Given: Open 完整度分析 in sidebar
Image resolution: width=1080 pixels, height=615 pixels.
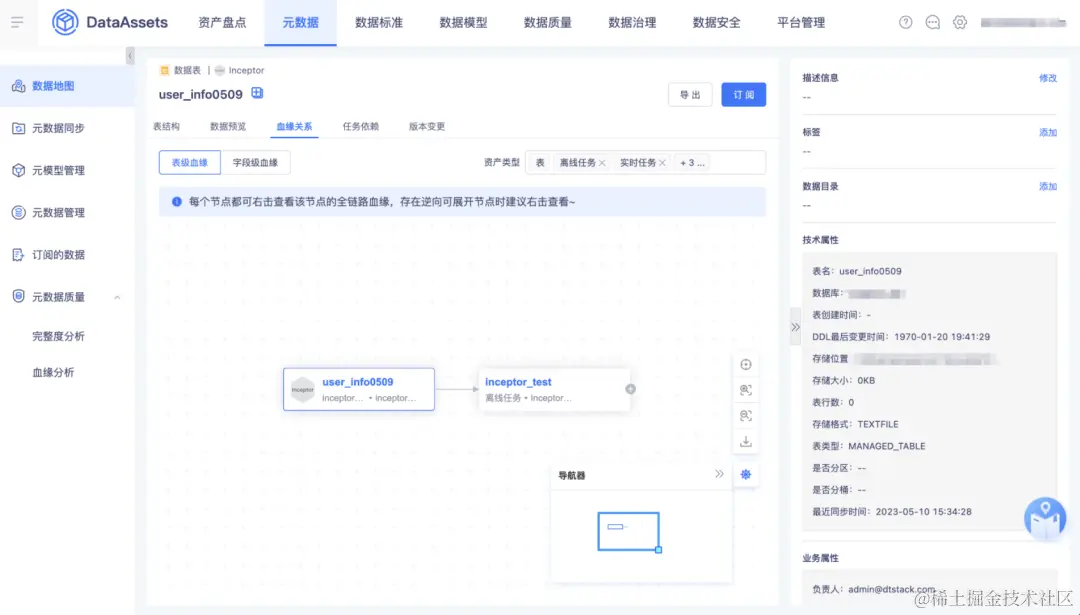Looking at the screenshot, I should (x=59, y=336).
